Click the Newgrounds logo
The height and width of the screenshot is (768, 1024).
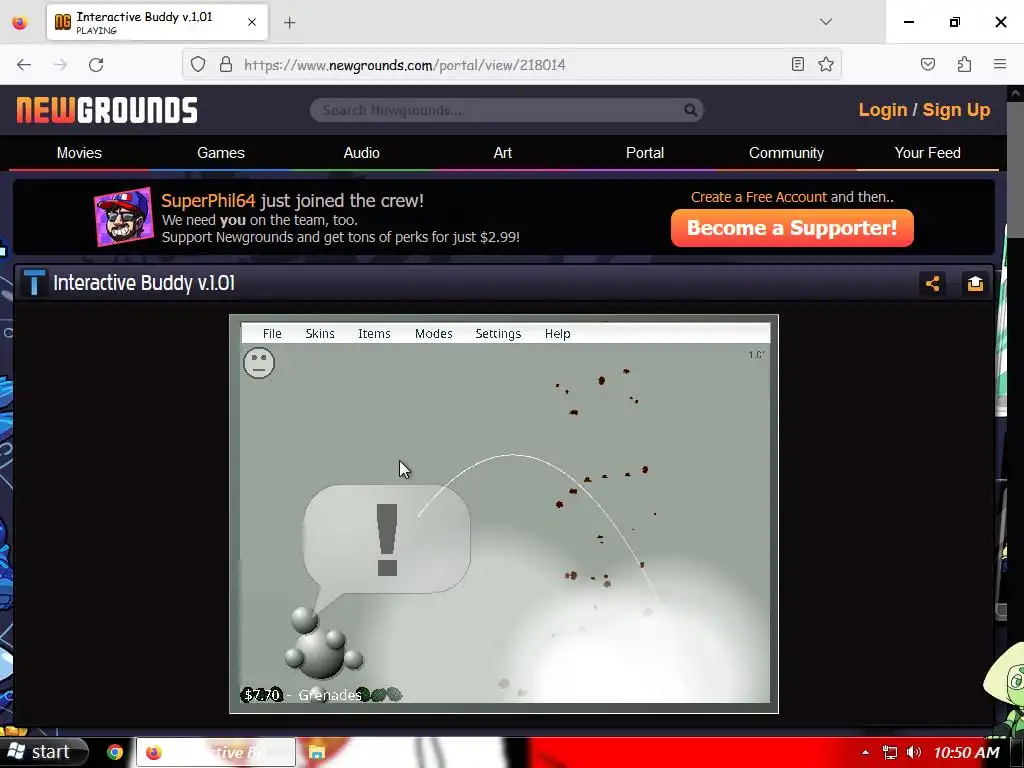[x=107, y=110]
